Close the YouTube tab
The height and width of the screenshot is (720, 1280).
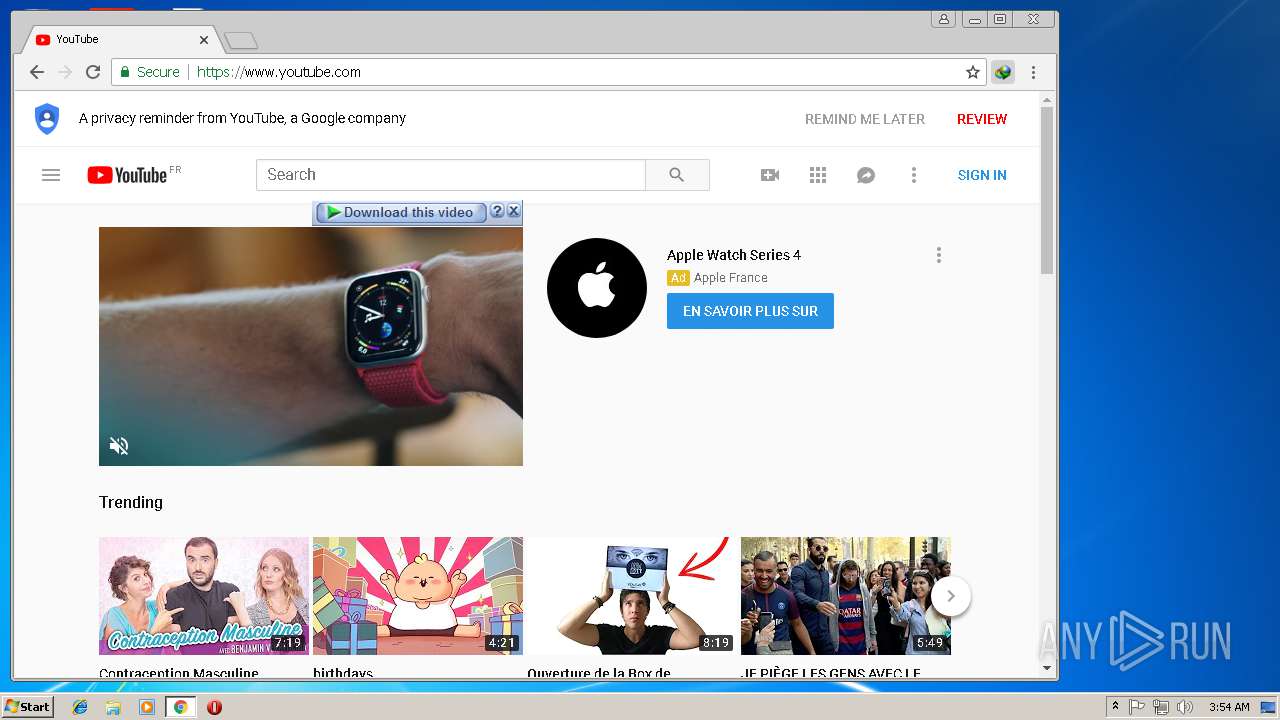click(x=204, y=40)
